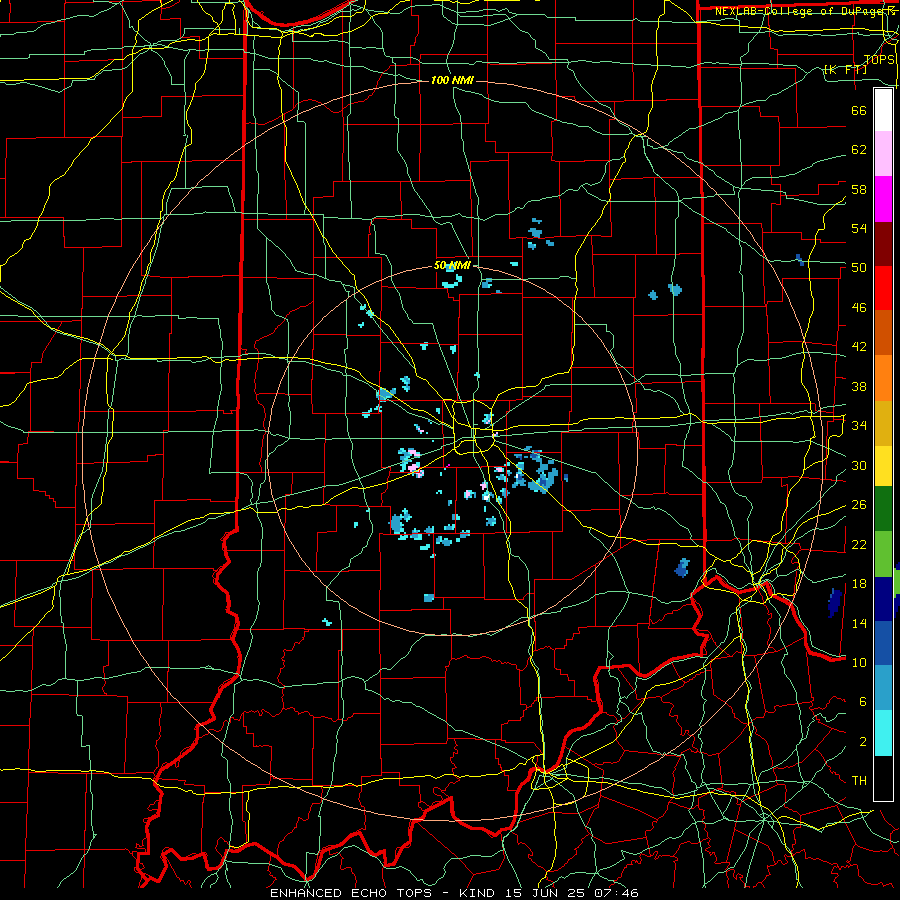Click the dark orange legend swatch

[883, 333]
